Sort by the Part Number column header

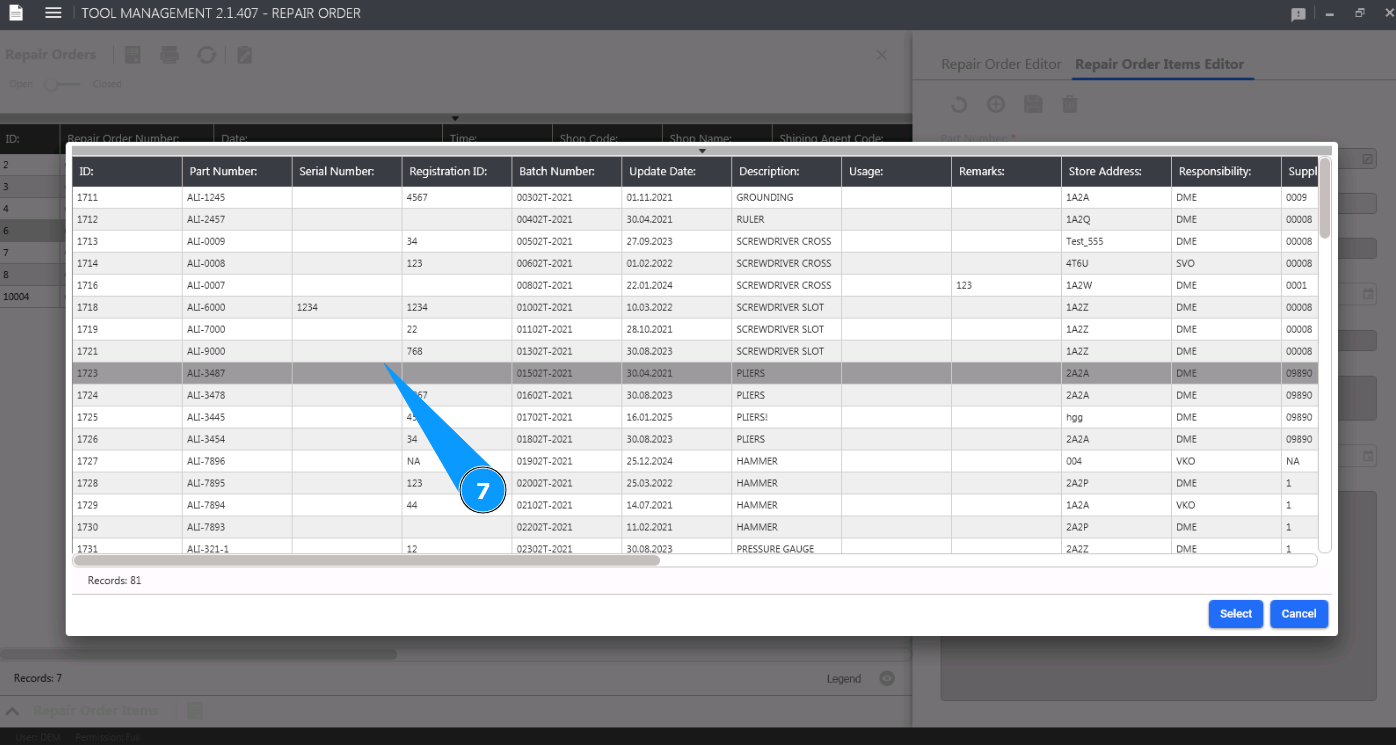click(237, 172)
